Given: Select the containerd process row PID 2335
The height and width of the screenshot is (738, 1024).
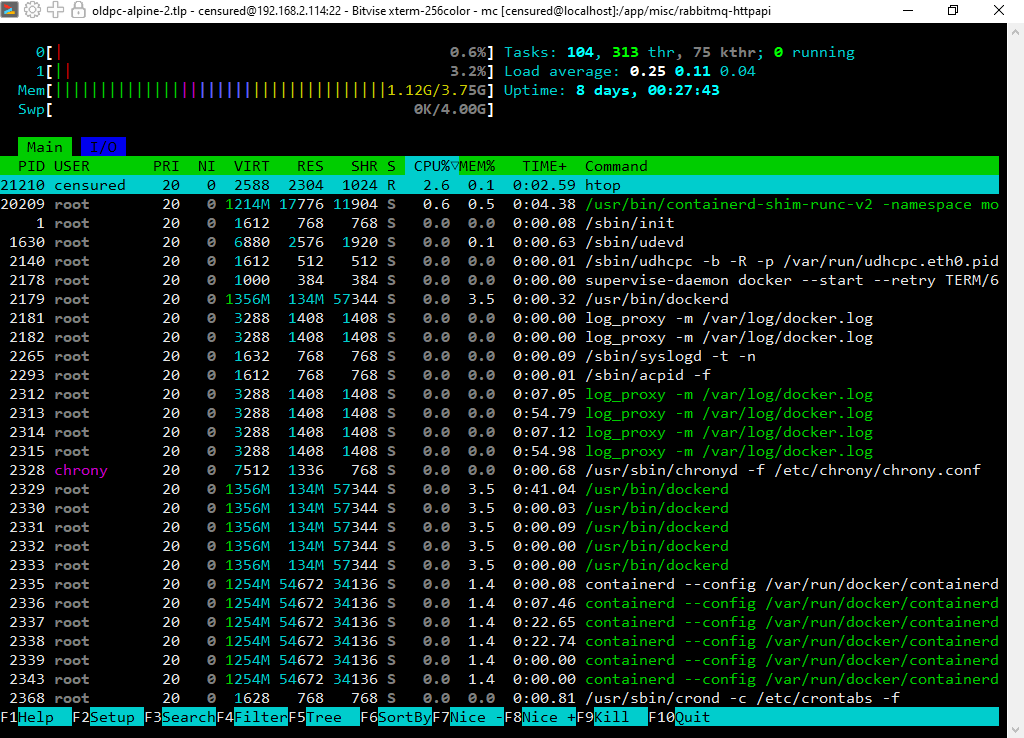Looking at the screenshot, I should 500,584.
